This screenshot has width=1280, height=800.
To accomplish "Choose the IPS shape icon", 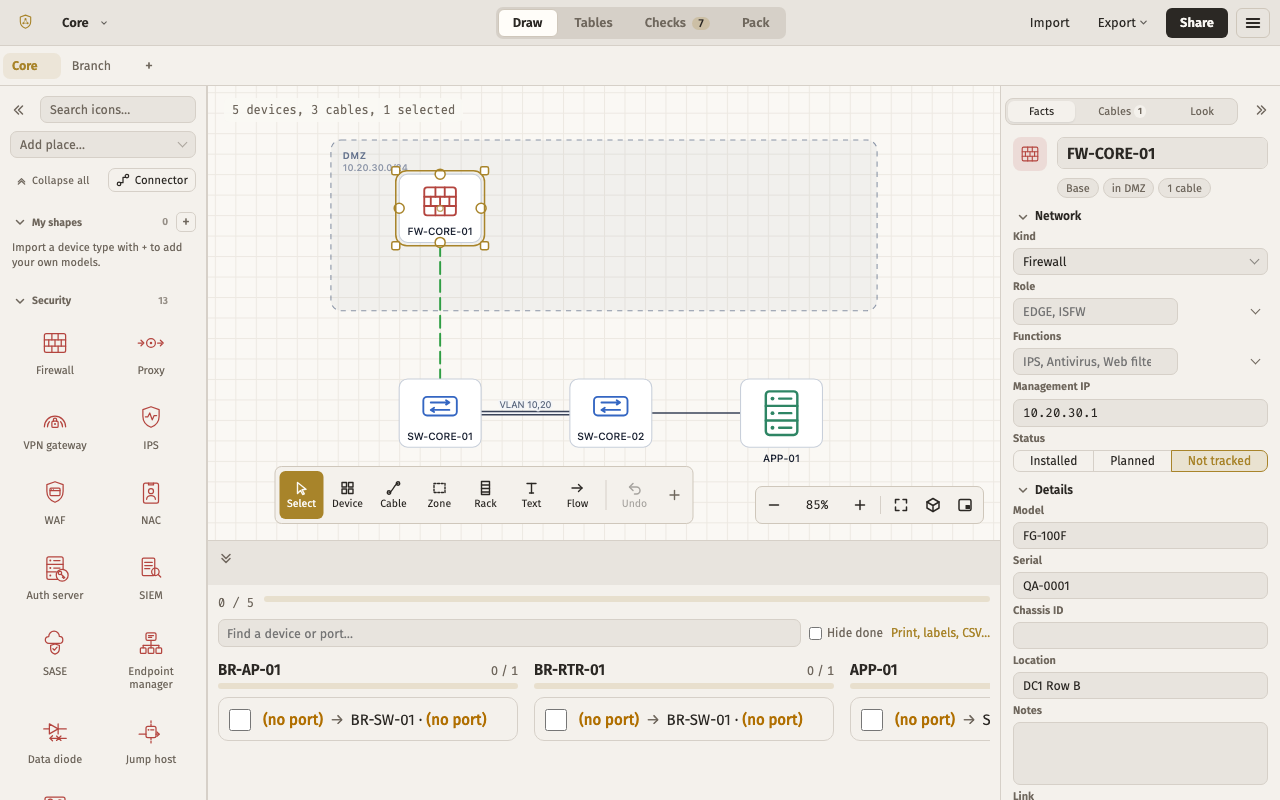I will pos(151,428).
